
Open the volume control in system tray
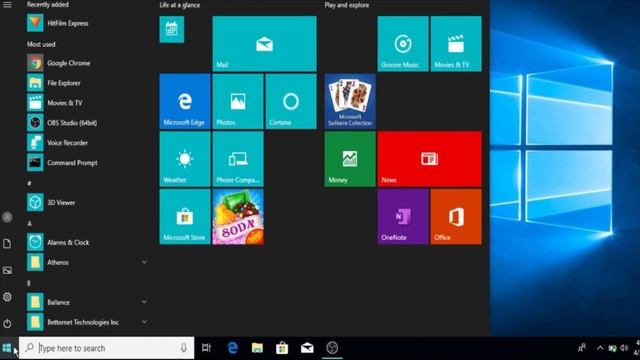pyautogui.click(x=624, y=348)
